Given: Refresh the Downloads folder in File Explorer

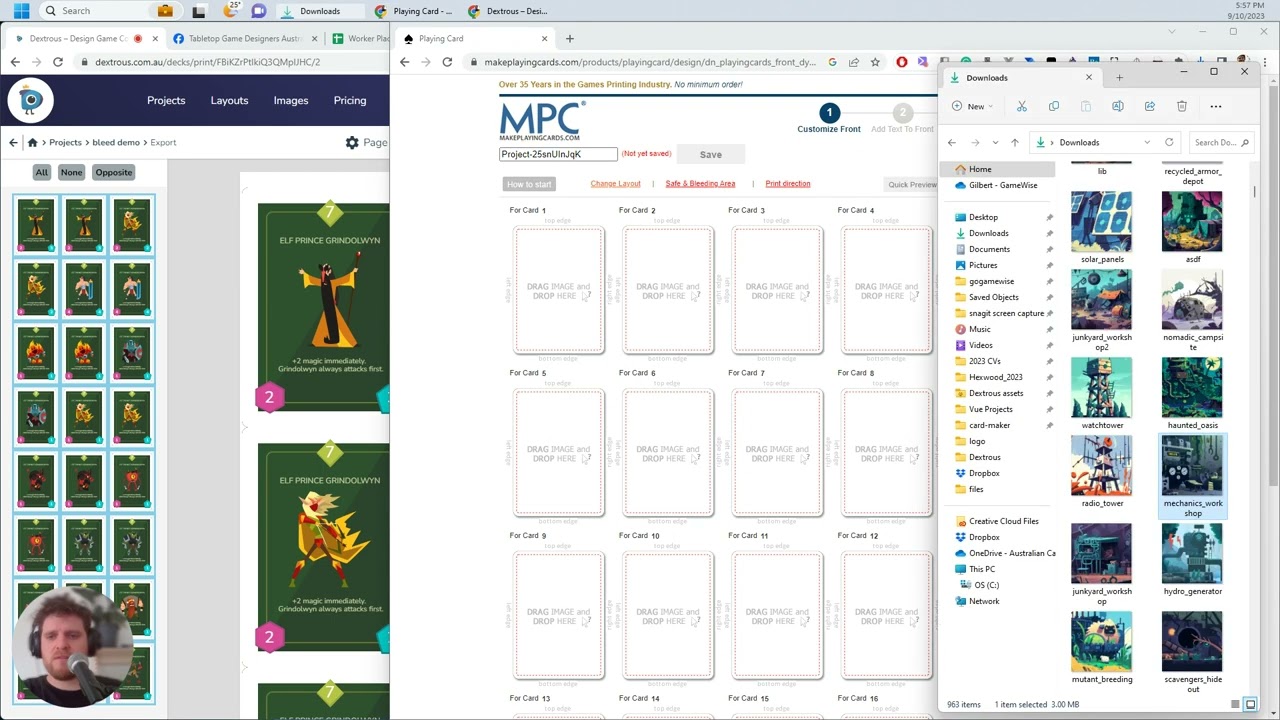Looking at the screenshot, I should pos(1169,143).
